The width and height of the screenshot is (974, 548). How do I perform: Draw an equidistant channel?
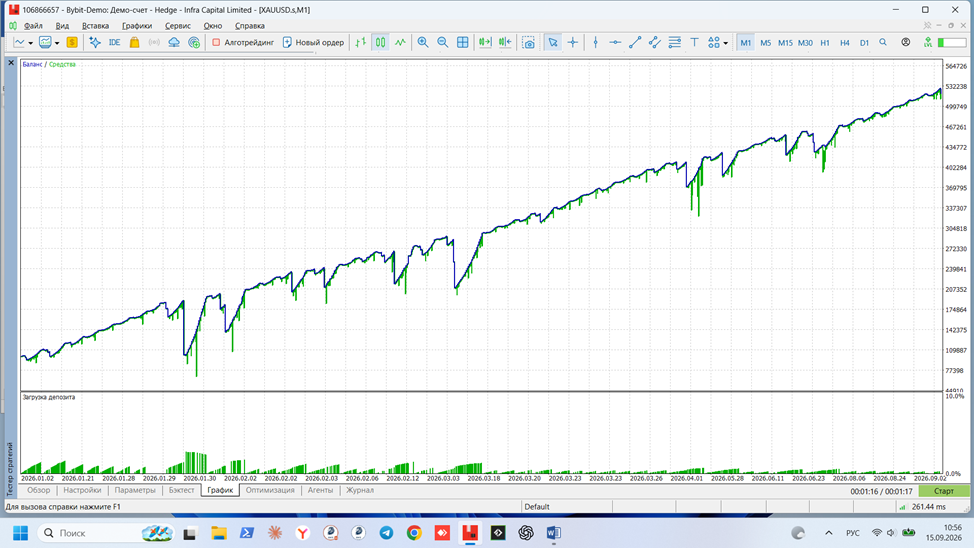point(655,42)
